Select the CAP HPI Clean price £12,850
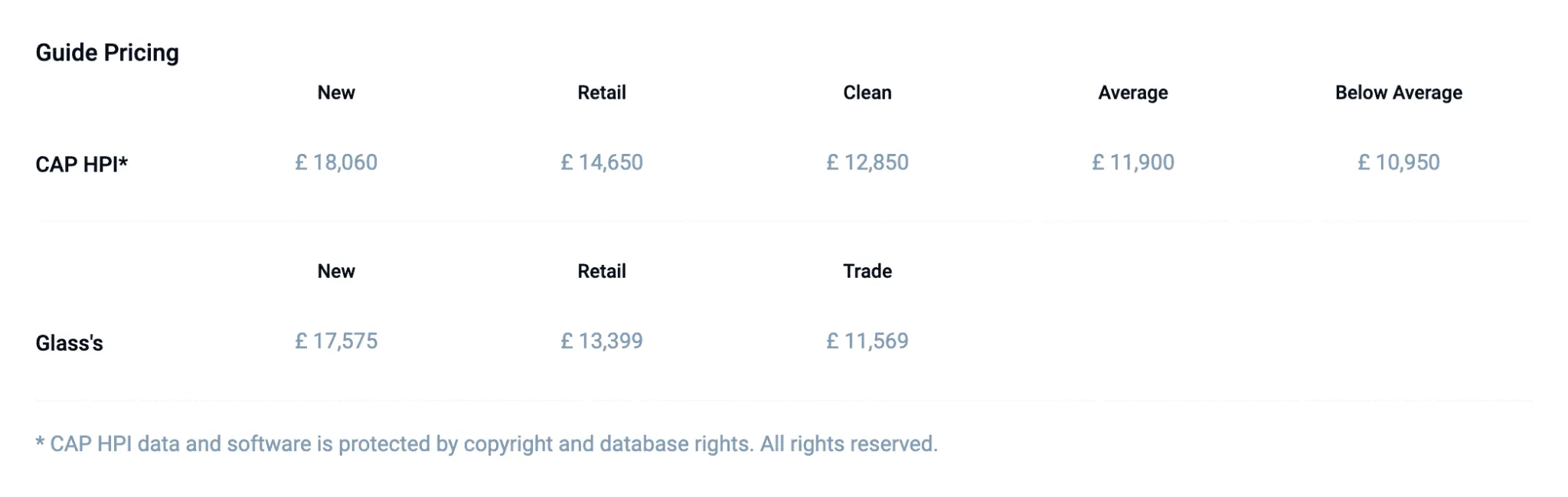1568x497 pixels. 867,162
